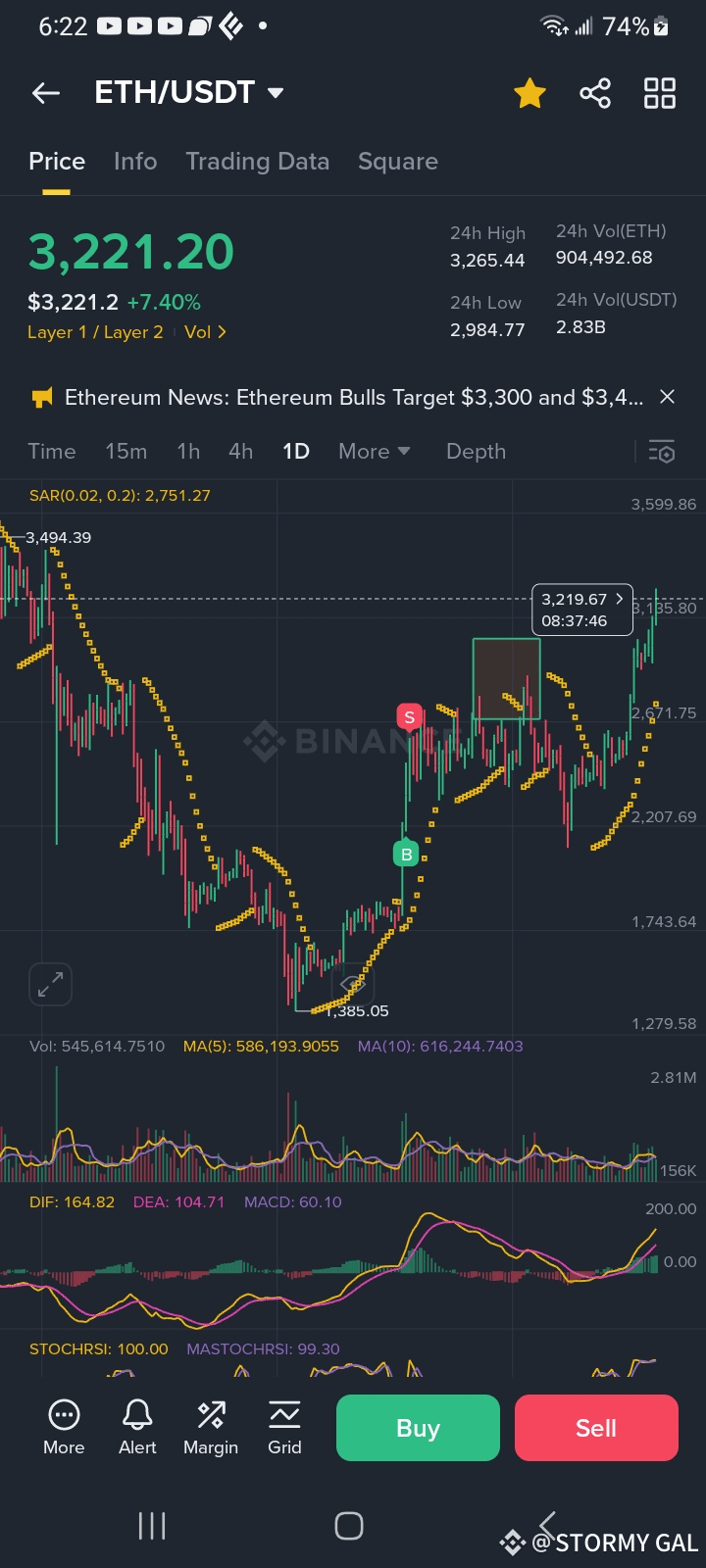The width and height of the screenshot is (706, 1568).
Task: Set a price Alert with bell icon
Action: 137,1428
